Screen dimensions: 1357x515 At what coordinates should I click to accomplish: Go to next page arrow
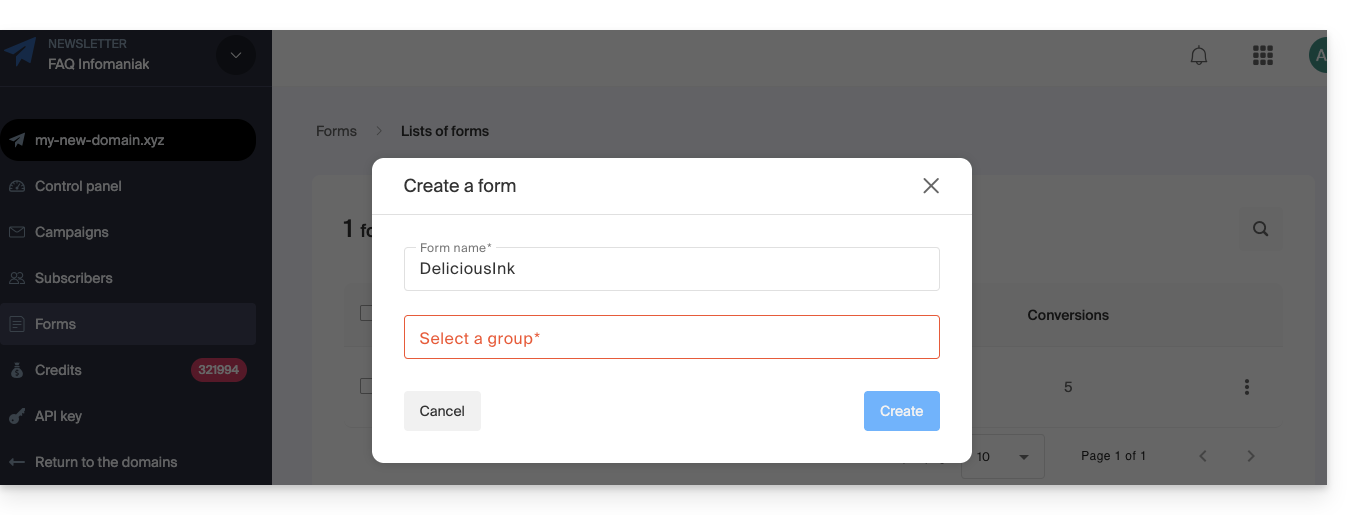pyautogui.click(x=1250, y=456)
